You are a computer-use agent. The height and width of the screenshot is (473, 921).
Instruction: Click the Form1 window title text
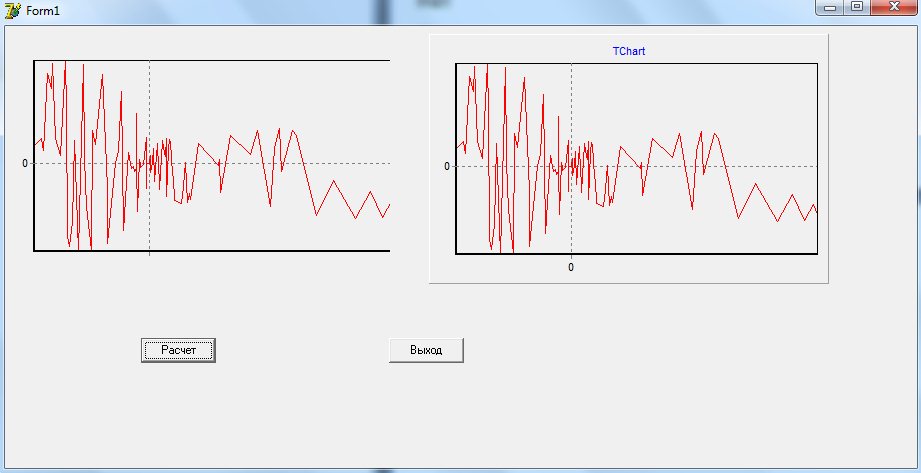click(x=43, y=11)
